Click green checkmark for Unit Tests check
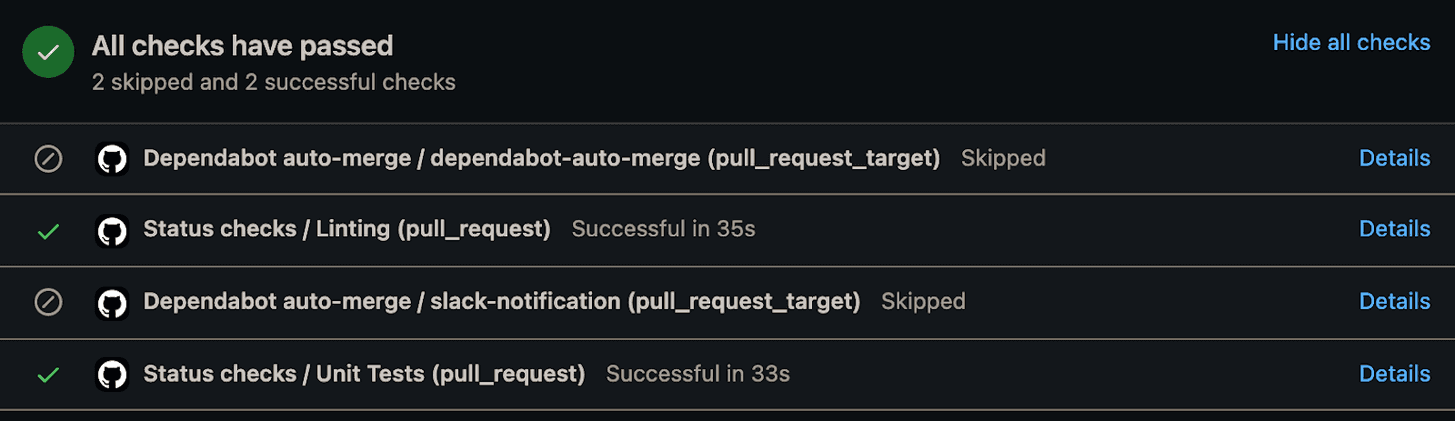1455x421 pixels. click(48, 375)
